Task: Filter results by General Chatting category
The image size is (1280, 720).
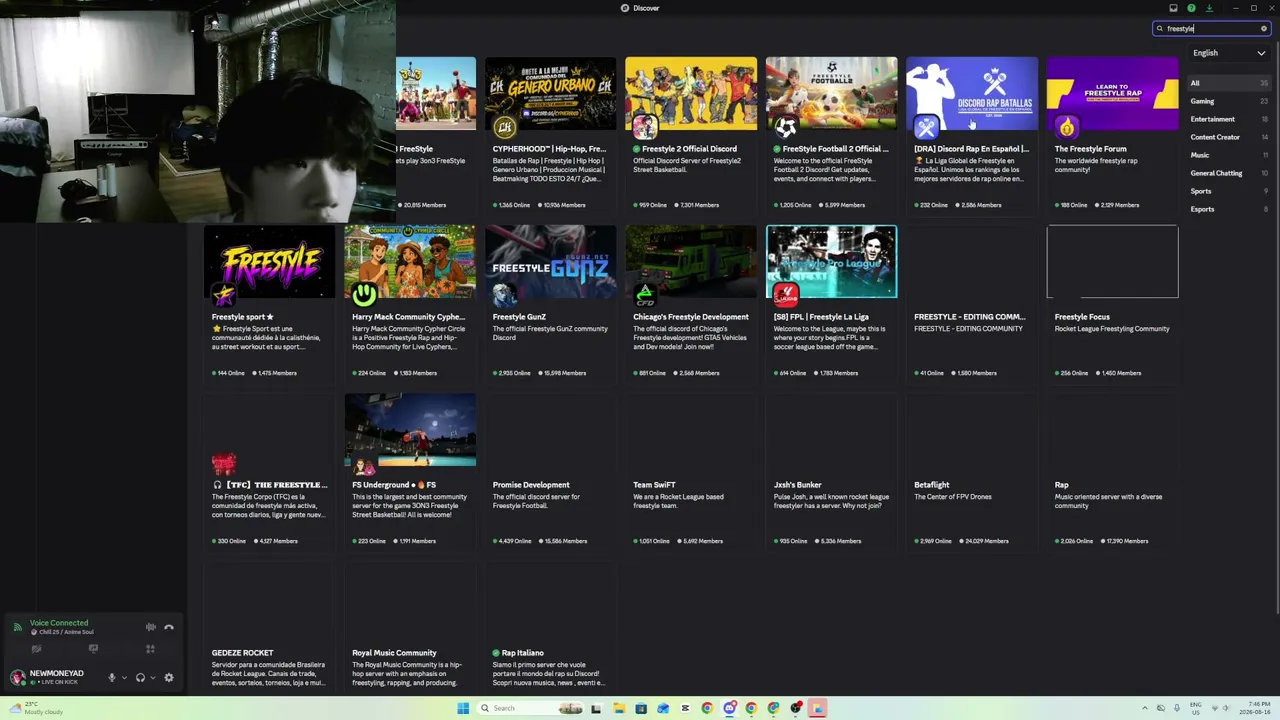Action: pyautogui.click(x=1230, y=173)
